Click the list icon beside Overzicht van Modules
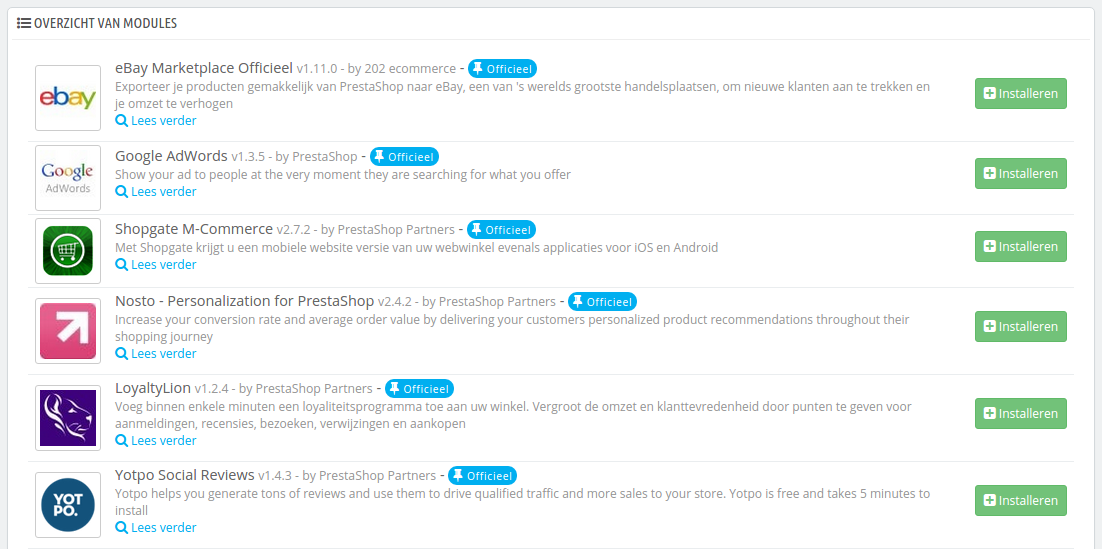 point(23,23)
